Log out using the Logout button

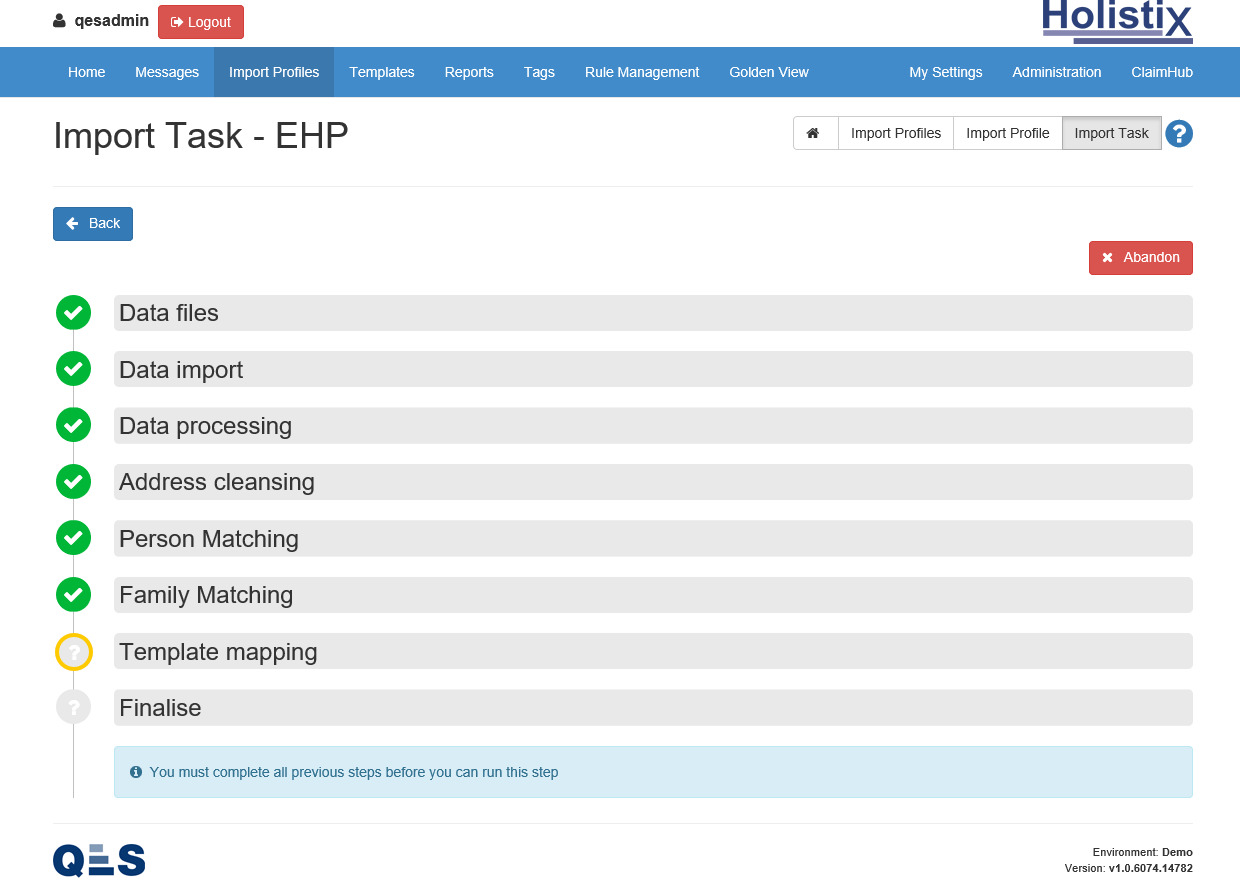(x=200, y=22)
